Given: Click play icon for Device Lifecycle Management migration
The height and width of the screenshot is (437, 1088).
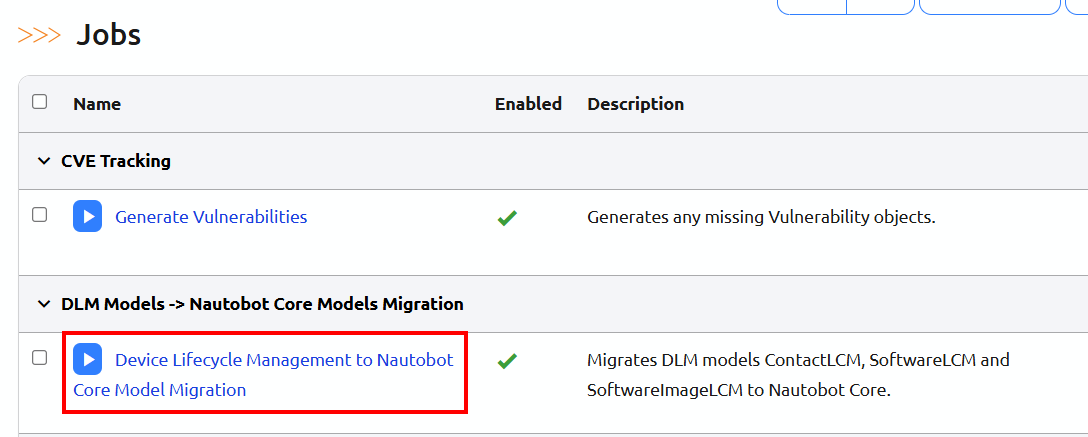Looking at the screenshot, I should 88,359.
